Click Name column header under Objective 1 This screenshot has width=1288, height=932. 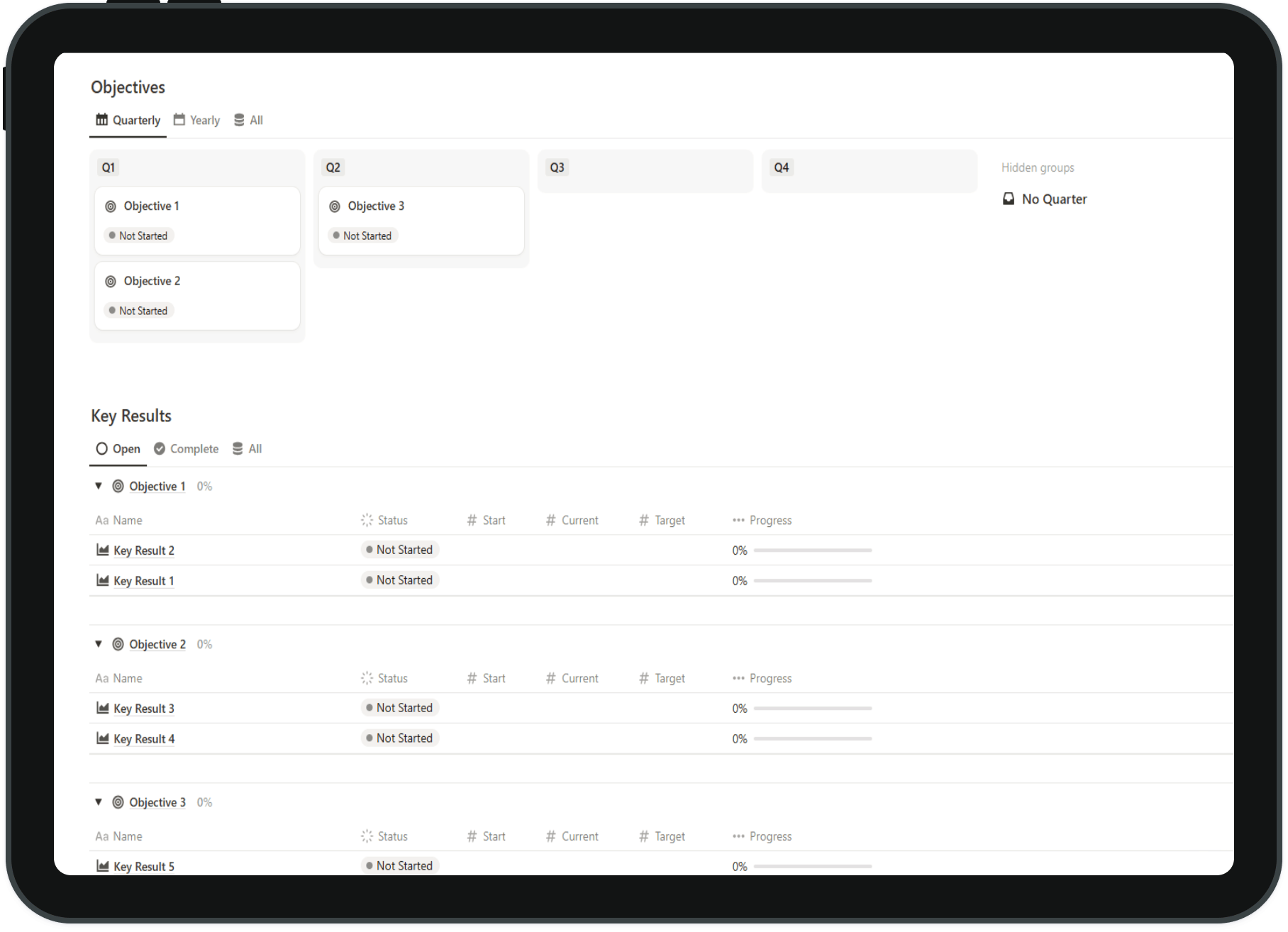coord(119,521)
